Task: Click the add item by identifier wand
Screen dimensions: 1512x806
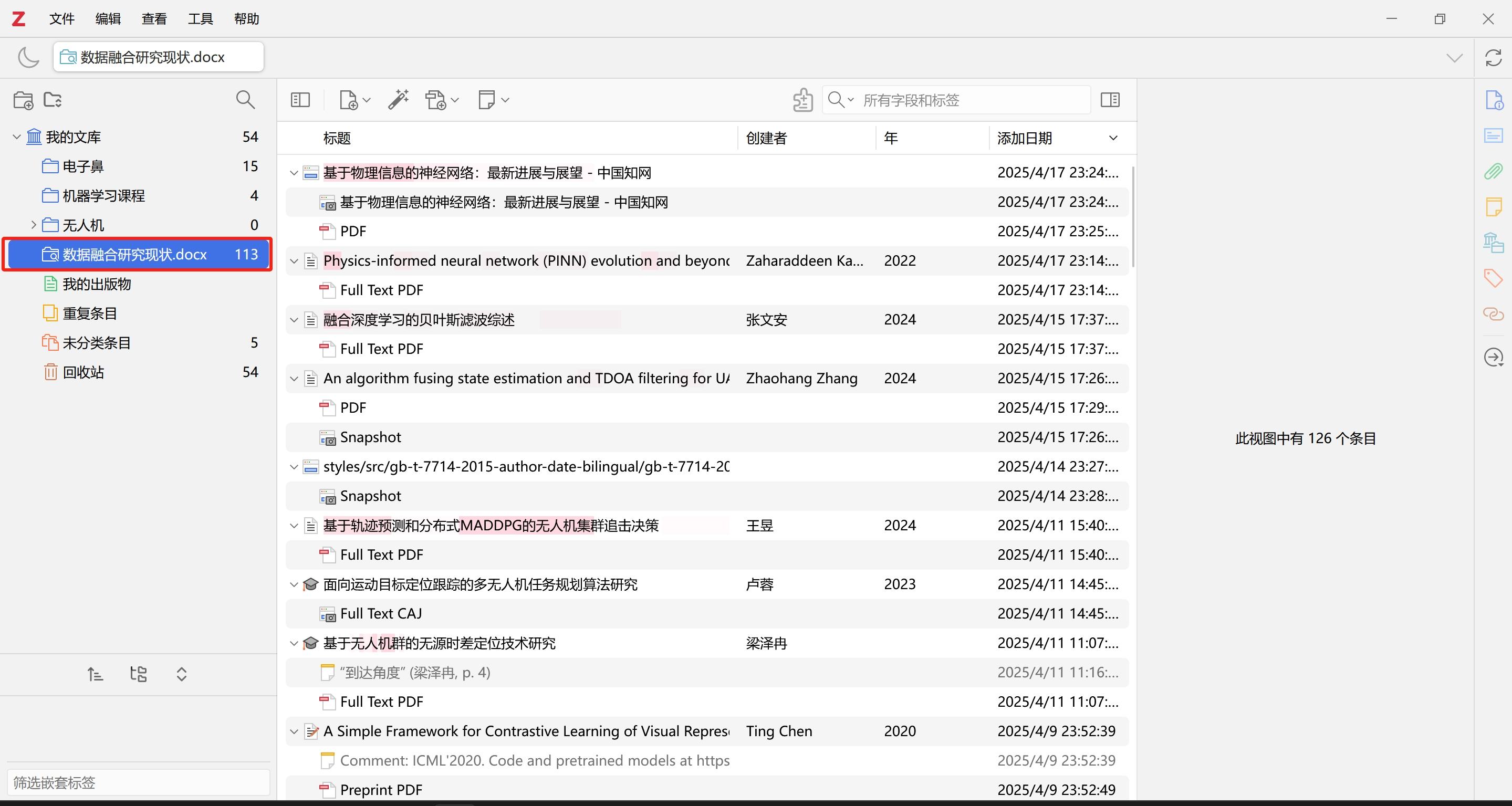Action: (399, 100)
